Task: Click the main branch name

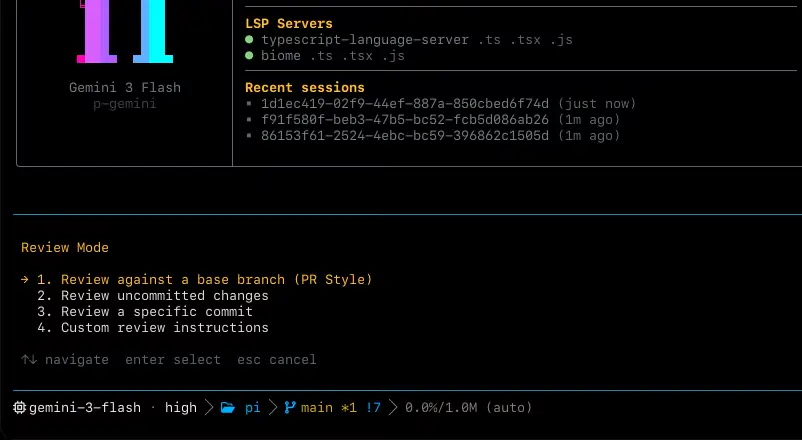Action: (317, 408)
